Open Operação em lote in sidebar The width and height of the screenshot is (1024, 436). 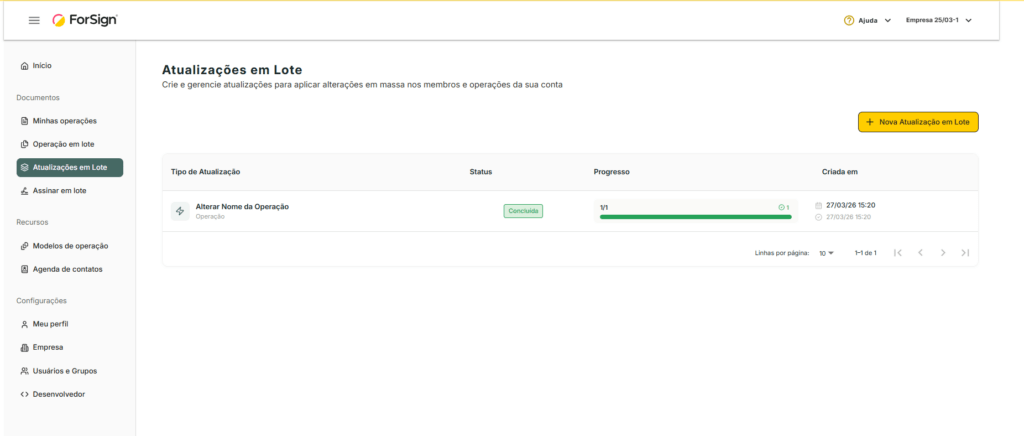click(x=63, y=144)
